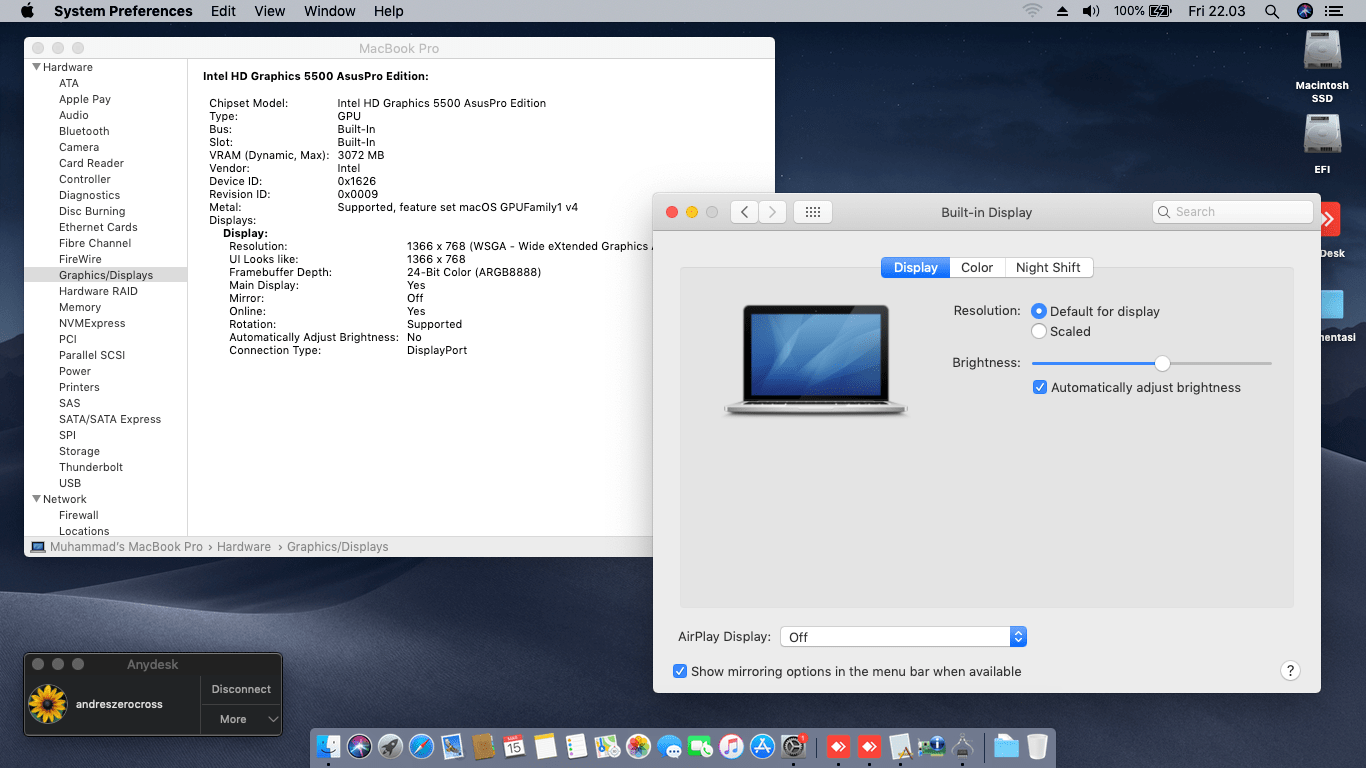Open Safari from the Dock
1366x768 pixels.
pyautogui.click(x=421, y=746)
